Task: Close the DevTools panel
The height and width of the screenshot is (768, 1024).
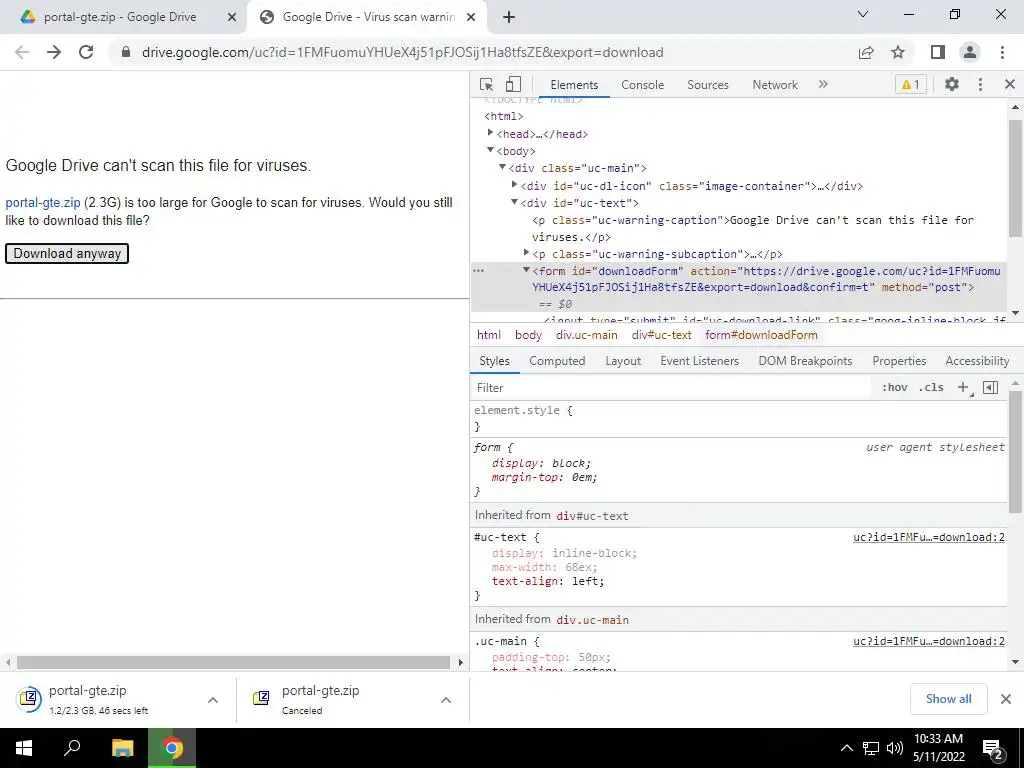Action: click(x=1010, y=84)
